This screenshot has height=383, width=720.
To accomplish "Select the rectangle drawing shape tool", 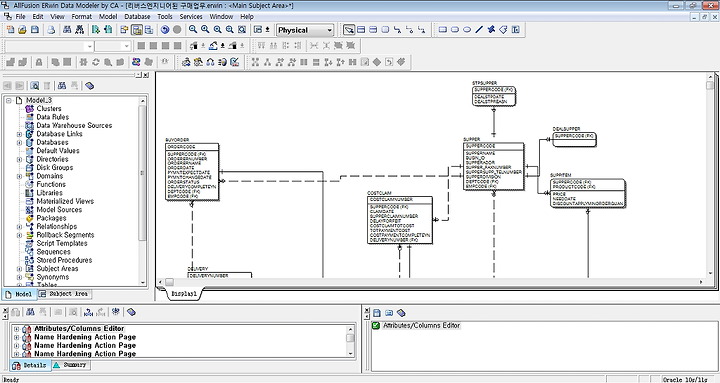I will 443,30.
